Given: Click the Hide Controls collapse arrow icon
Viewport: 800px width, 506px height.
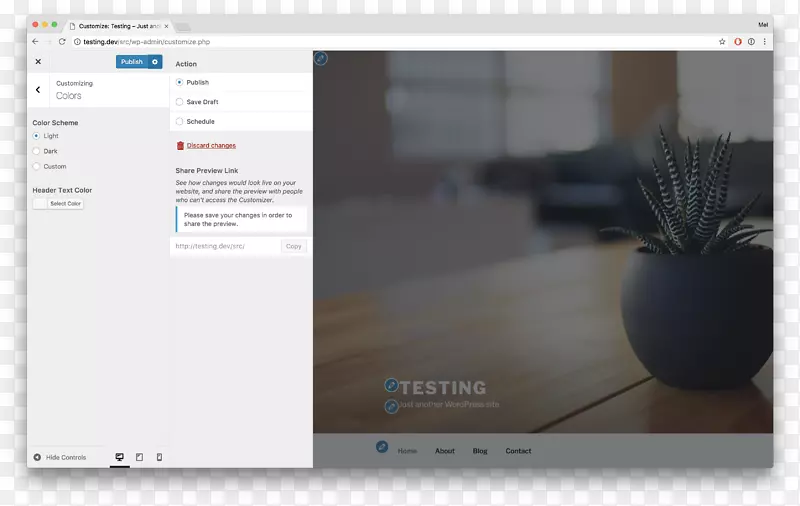Looking at the screenshot, I should click(37, 457).
